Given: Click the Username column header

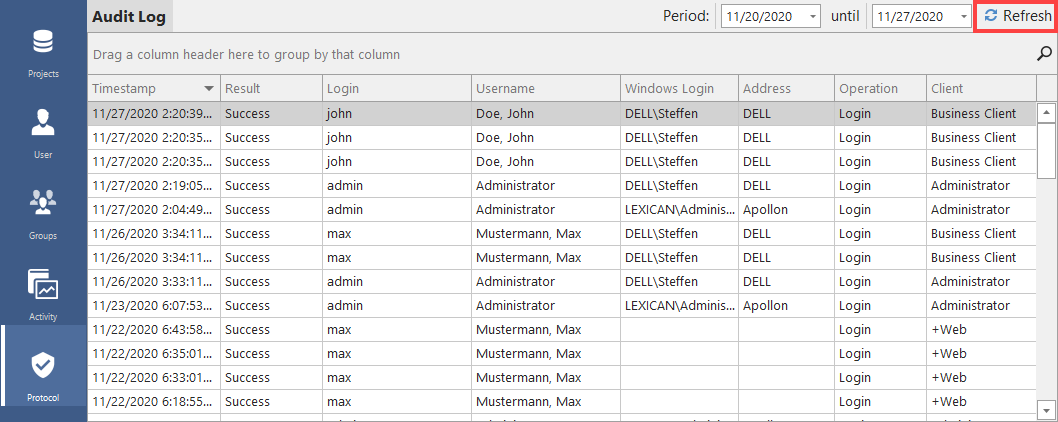Looking at the screenshot, I should pos(545,89).
